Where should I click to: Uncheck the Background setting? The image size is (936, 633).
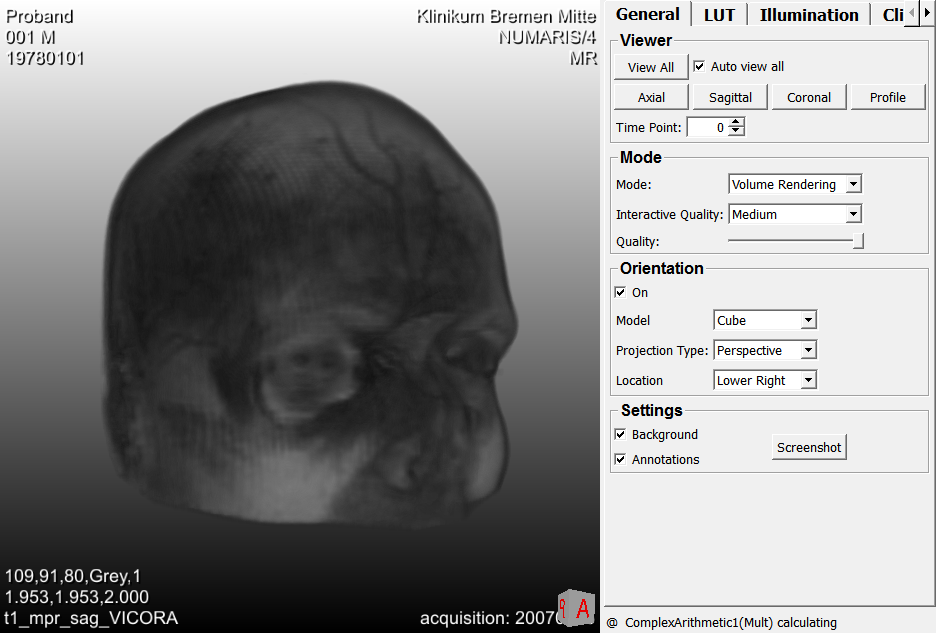point(621,434)
